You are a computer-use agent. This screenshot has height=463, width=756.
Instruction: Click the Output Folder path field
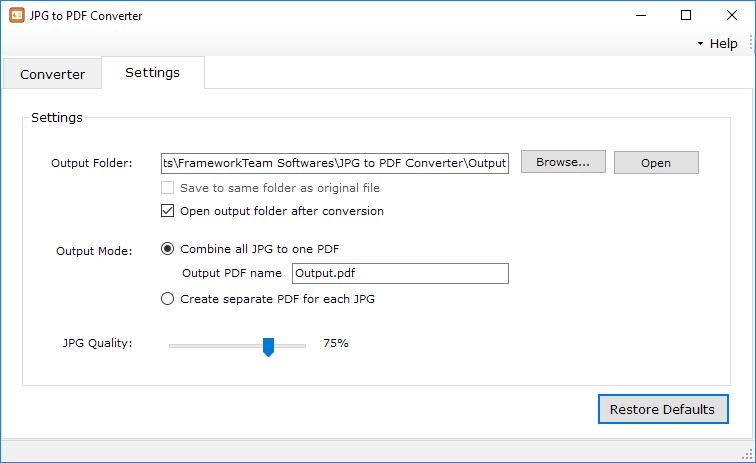click(x=335, y=163)
